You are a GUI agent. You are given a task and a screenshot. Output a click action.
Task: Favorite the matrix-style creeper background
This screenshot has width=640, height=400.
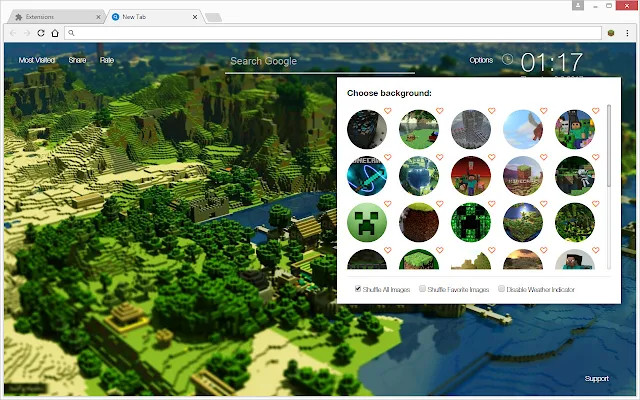coord(491,204)
